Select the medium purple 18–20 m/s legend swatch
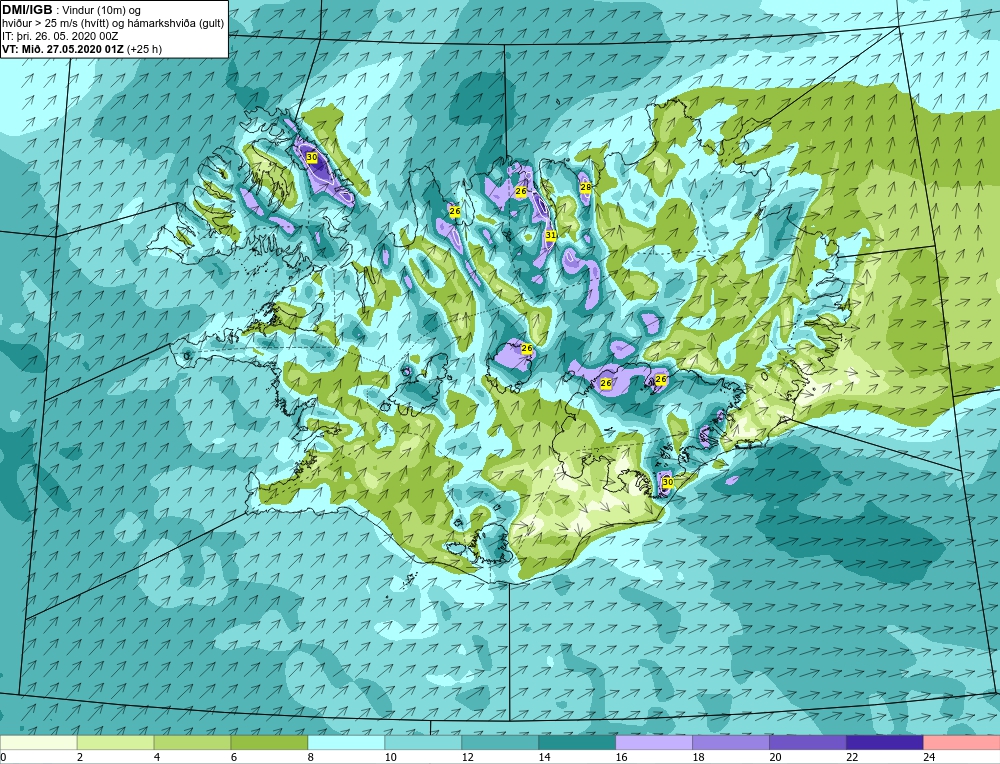1000x764 pixels. [730, 743]
